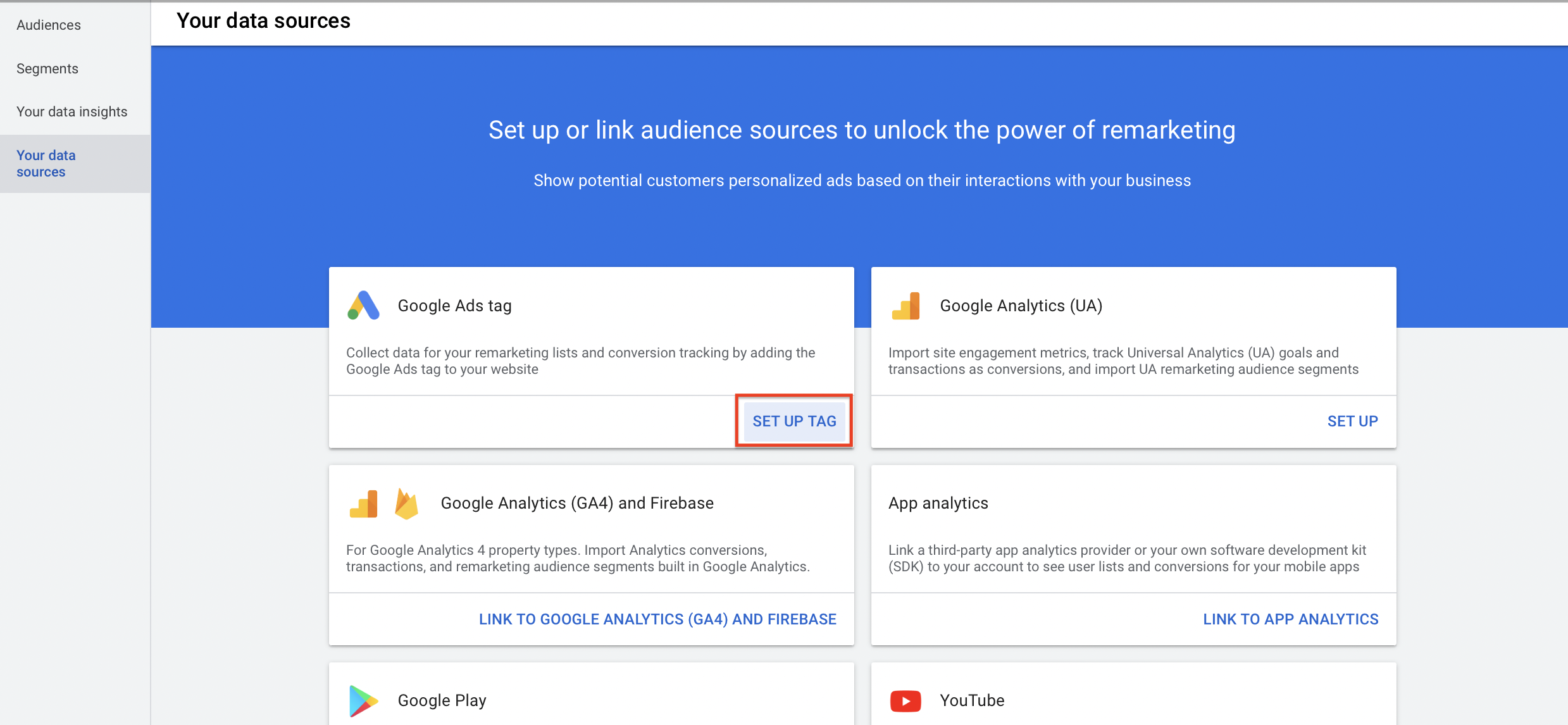This screenshot has width=1568, height=725.
Task: Click the App analytics card title
Action: pos(938,504)
